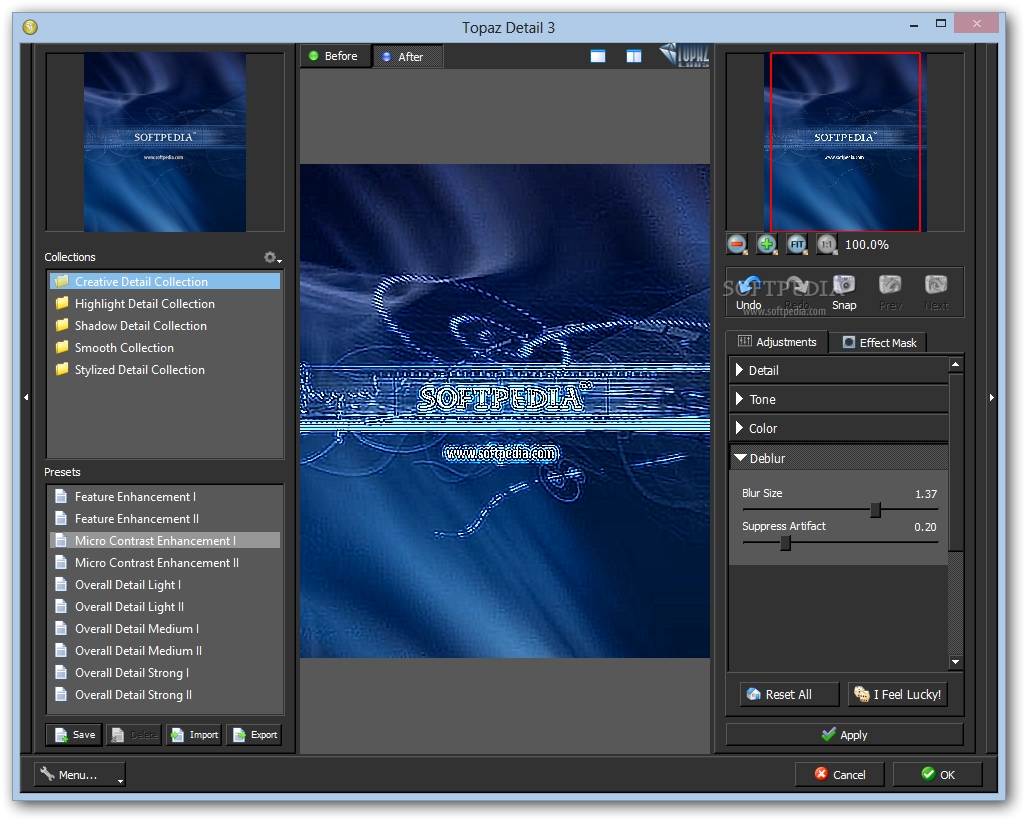Click the Topaz Detail window title icon
Viewport: 1026px width, 821px height.
(30, 27)
